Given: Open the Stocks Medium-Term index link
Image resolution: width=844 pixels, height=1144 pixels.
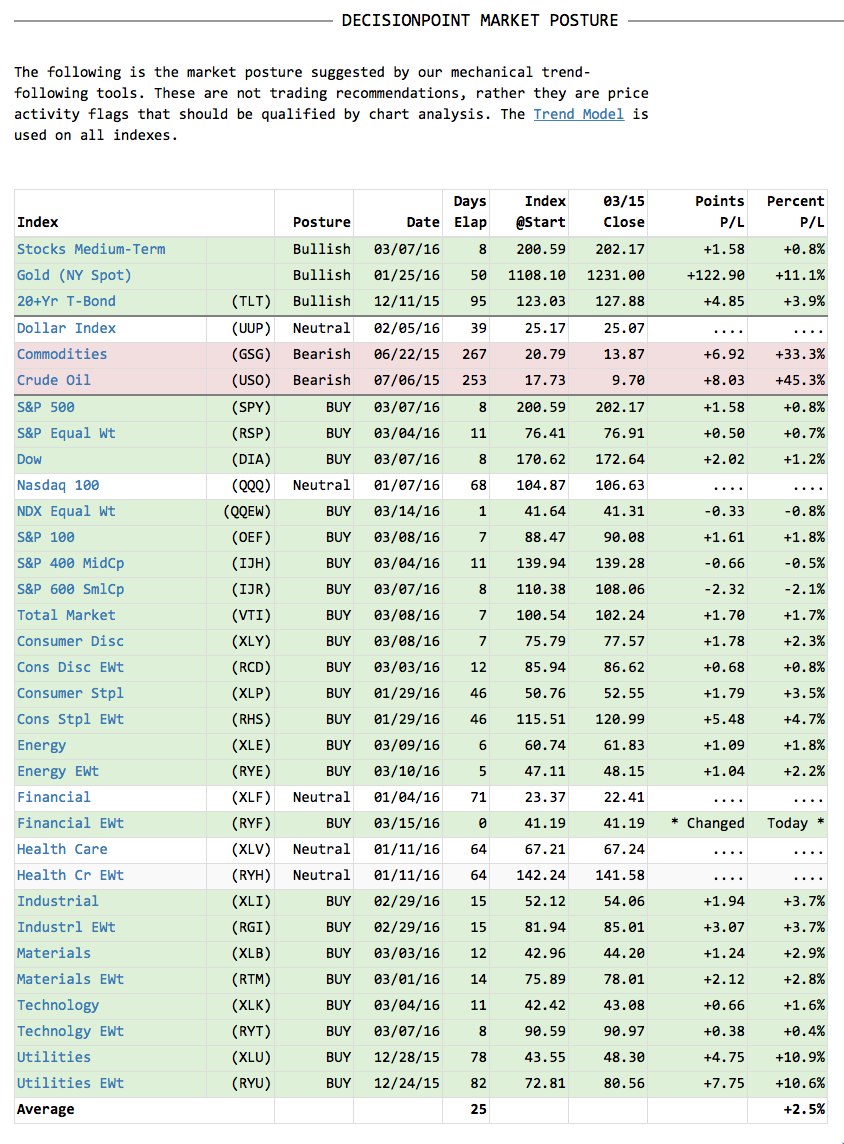Looking at the screenshot, I should tap(91, 250).
